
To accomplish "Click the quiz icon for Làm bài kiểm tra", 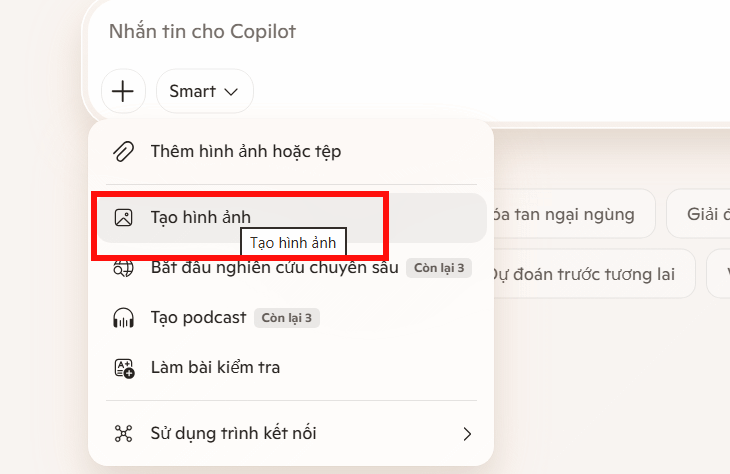I will click(123, 368).
